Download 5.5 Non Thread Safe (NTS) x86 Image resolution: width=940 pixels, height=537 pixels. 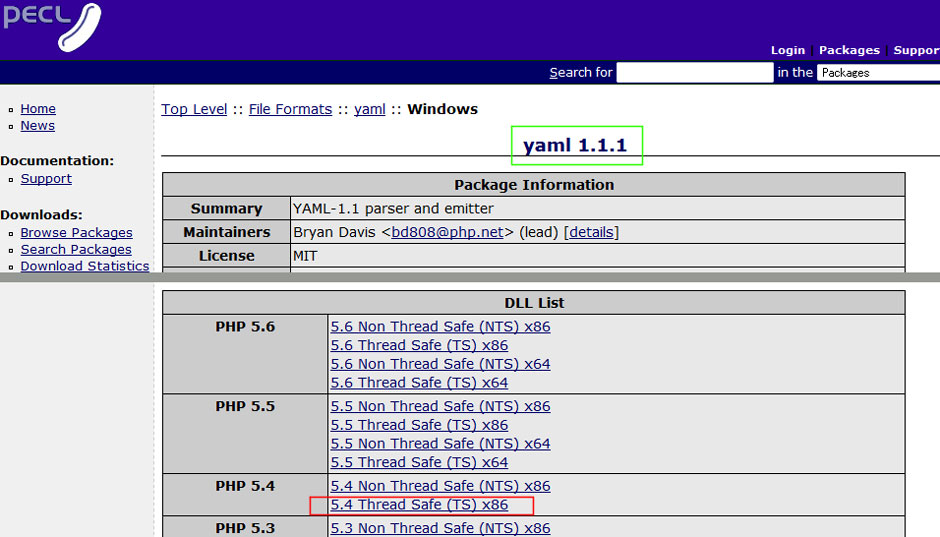(x=441, y=406)
